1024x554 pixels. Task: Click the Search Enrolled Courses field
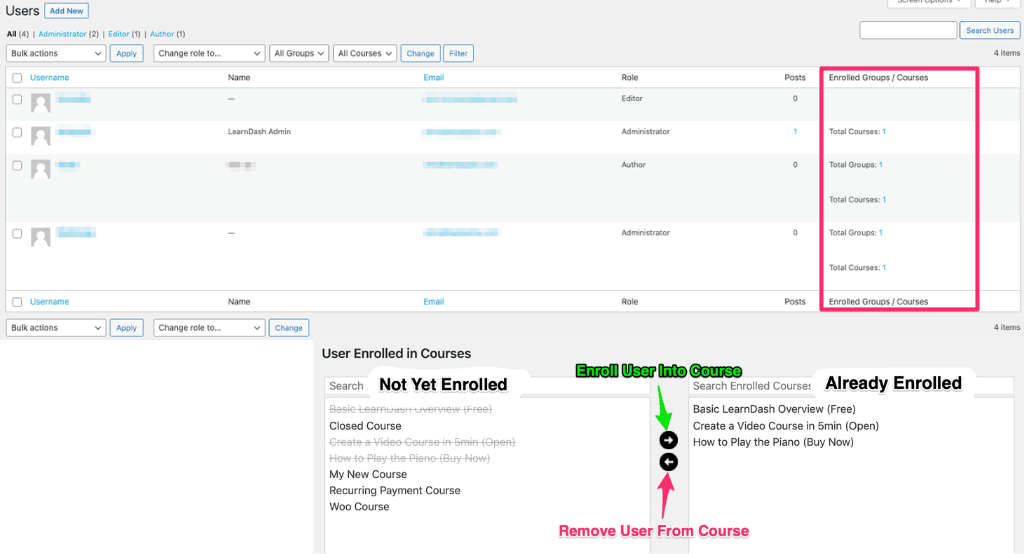(x=851, y=386)
